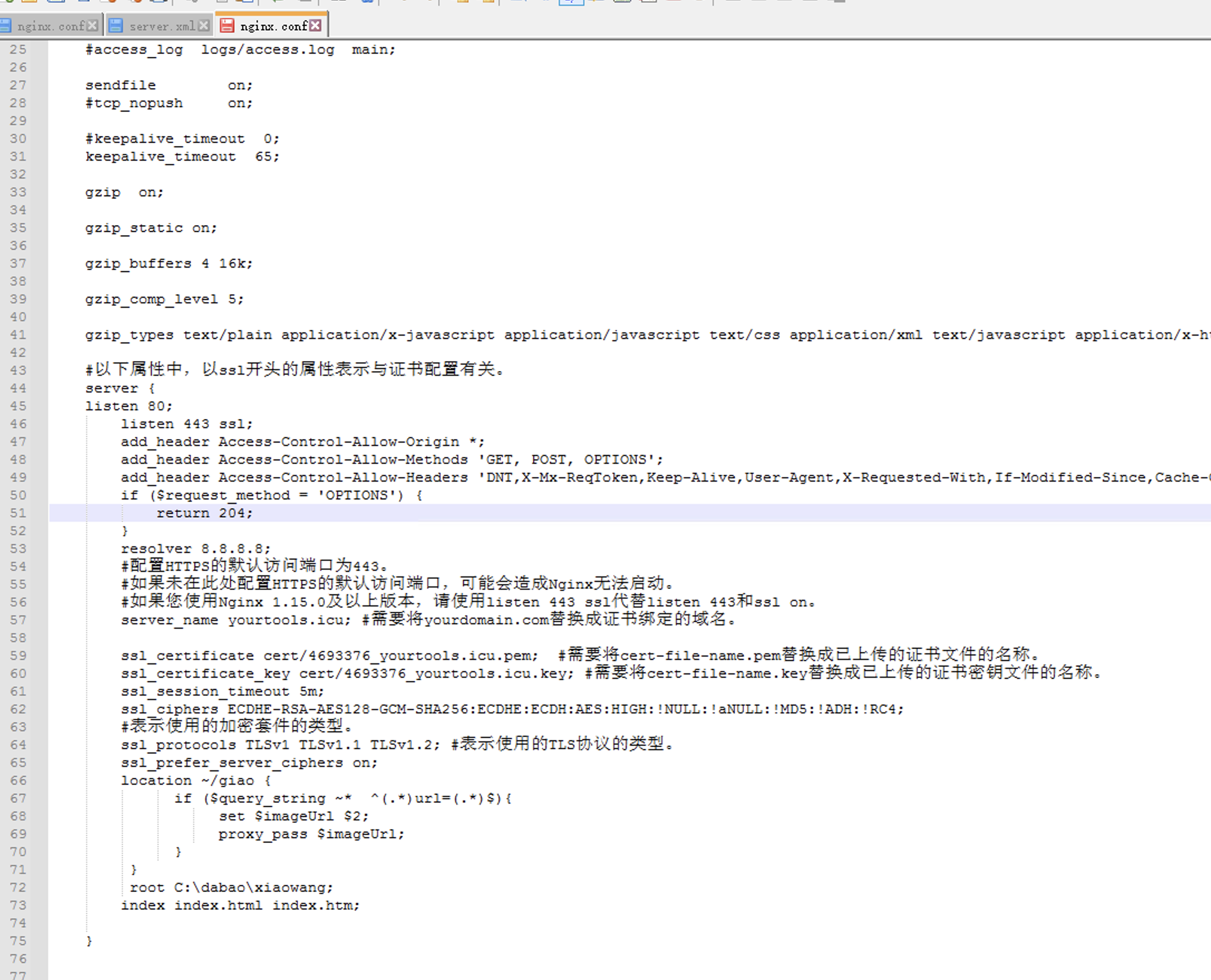Close the active nginx.conf tab
Image resolution: width=1211 pixels, height=980 pixels.
point(316,26)
